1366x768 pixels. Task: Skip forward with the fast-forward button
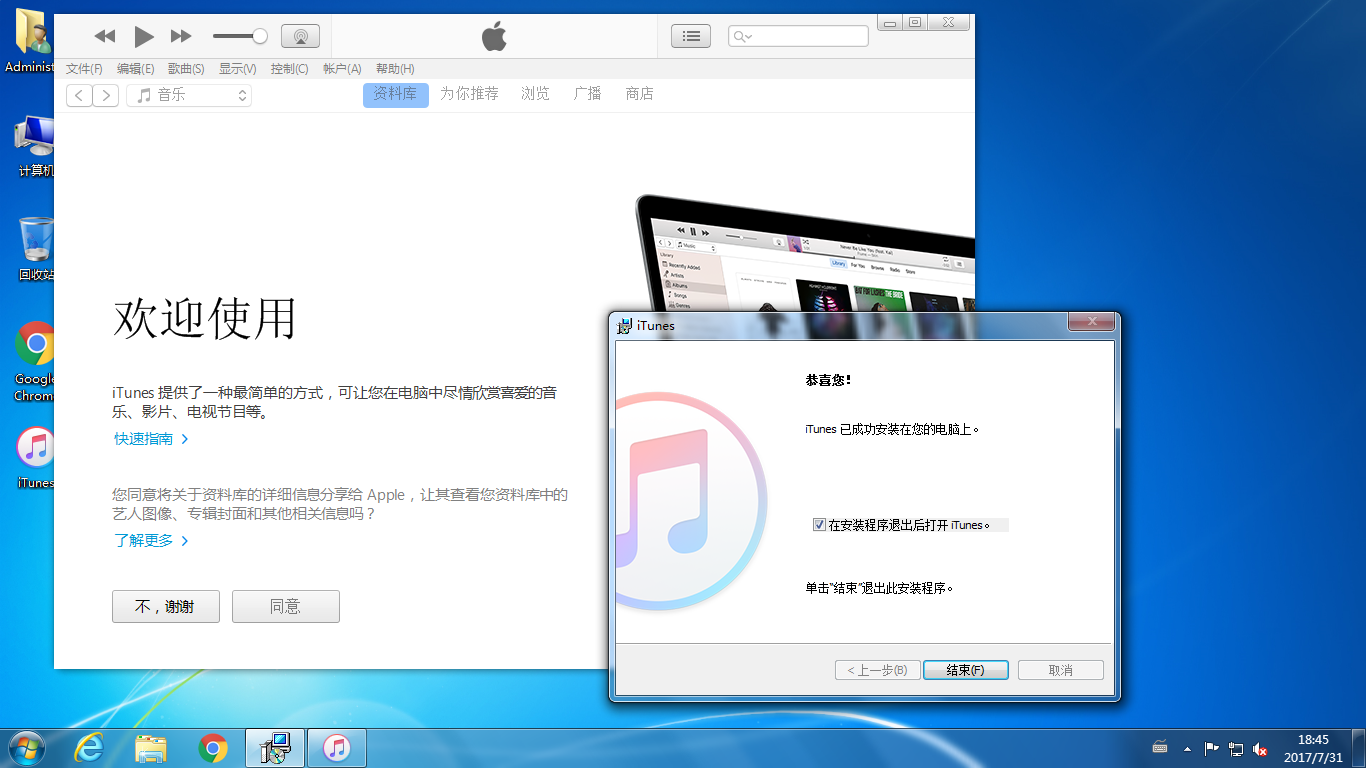tap(181, 36)
